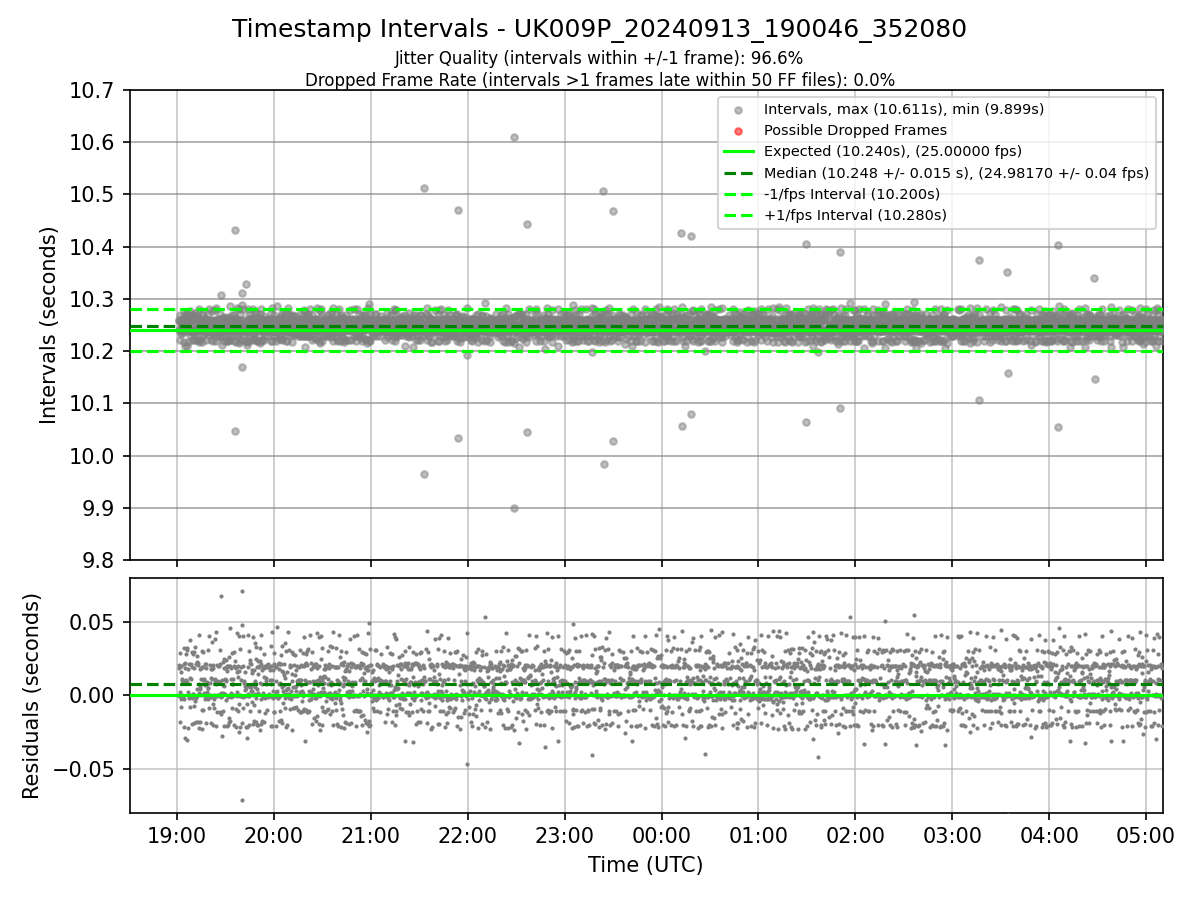Image resolution: width=1200 pixels, height=900 pixels.
Task: Select the solid green line sample beside Expected
Action: (x=738, y=151)
